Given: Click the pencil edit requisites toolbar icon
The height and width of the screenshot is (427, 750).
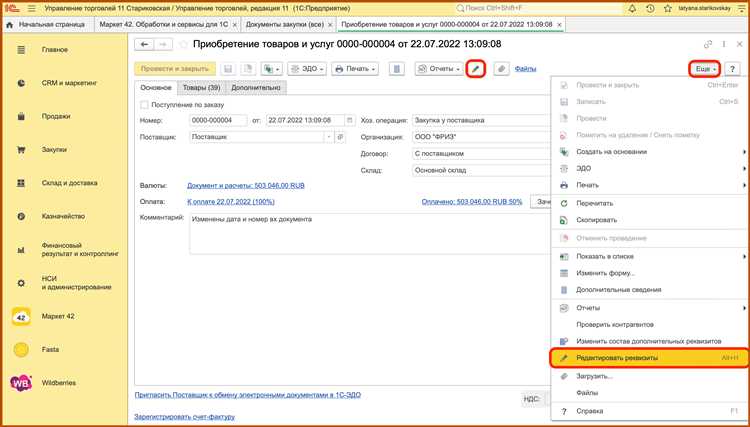Looking at the screenshot, I should coord(477,69).
